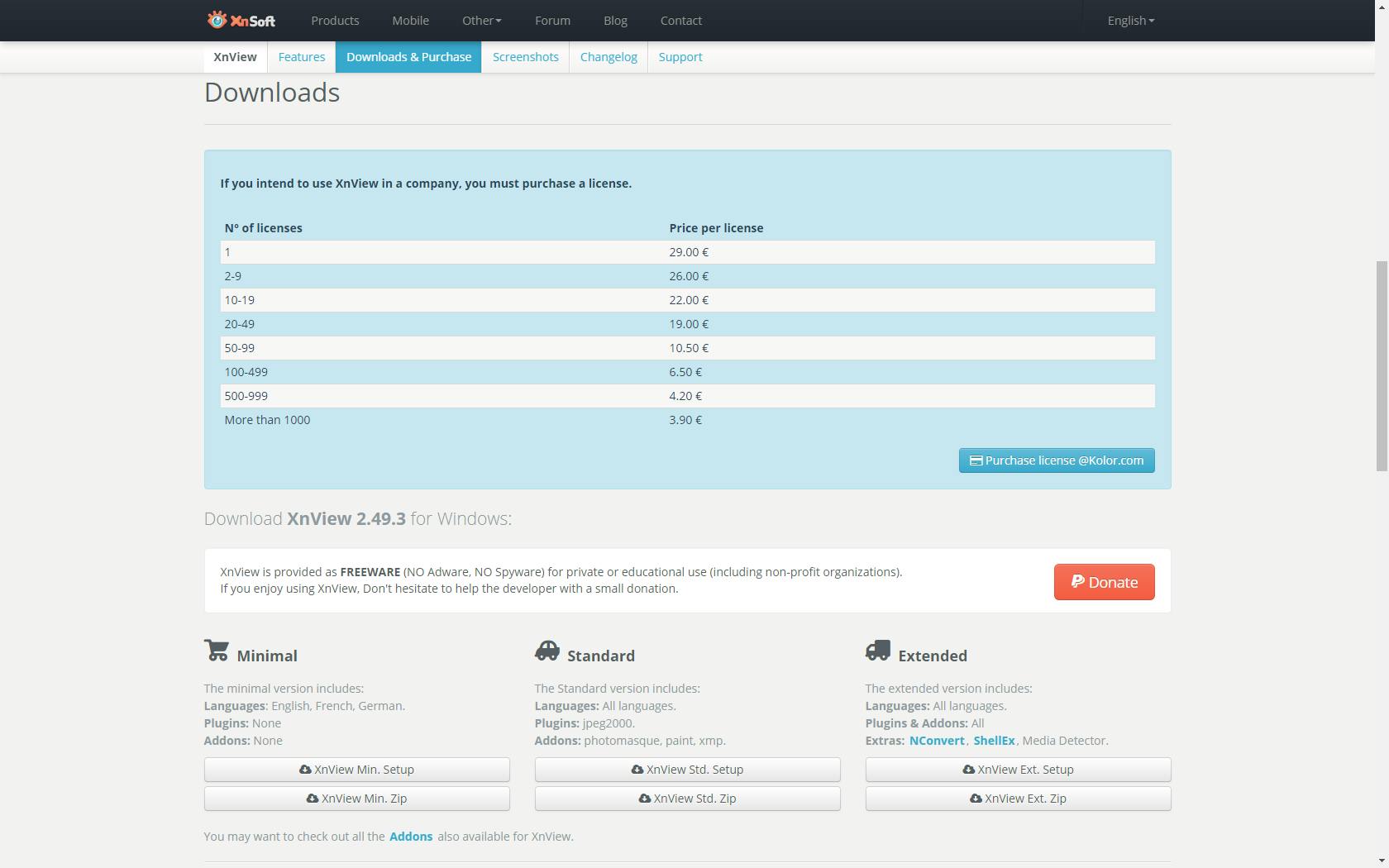Expand the English language dropdown
Viewport: 1389px width, 868px height.
pyautogui.click(x=1131, y=21)
